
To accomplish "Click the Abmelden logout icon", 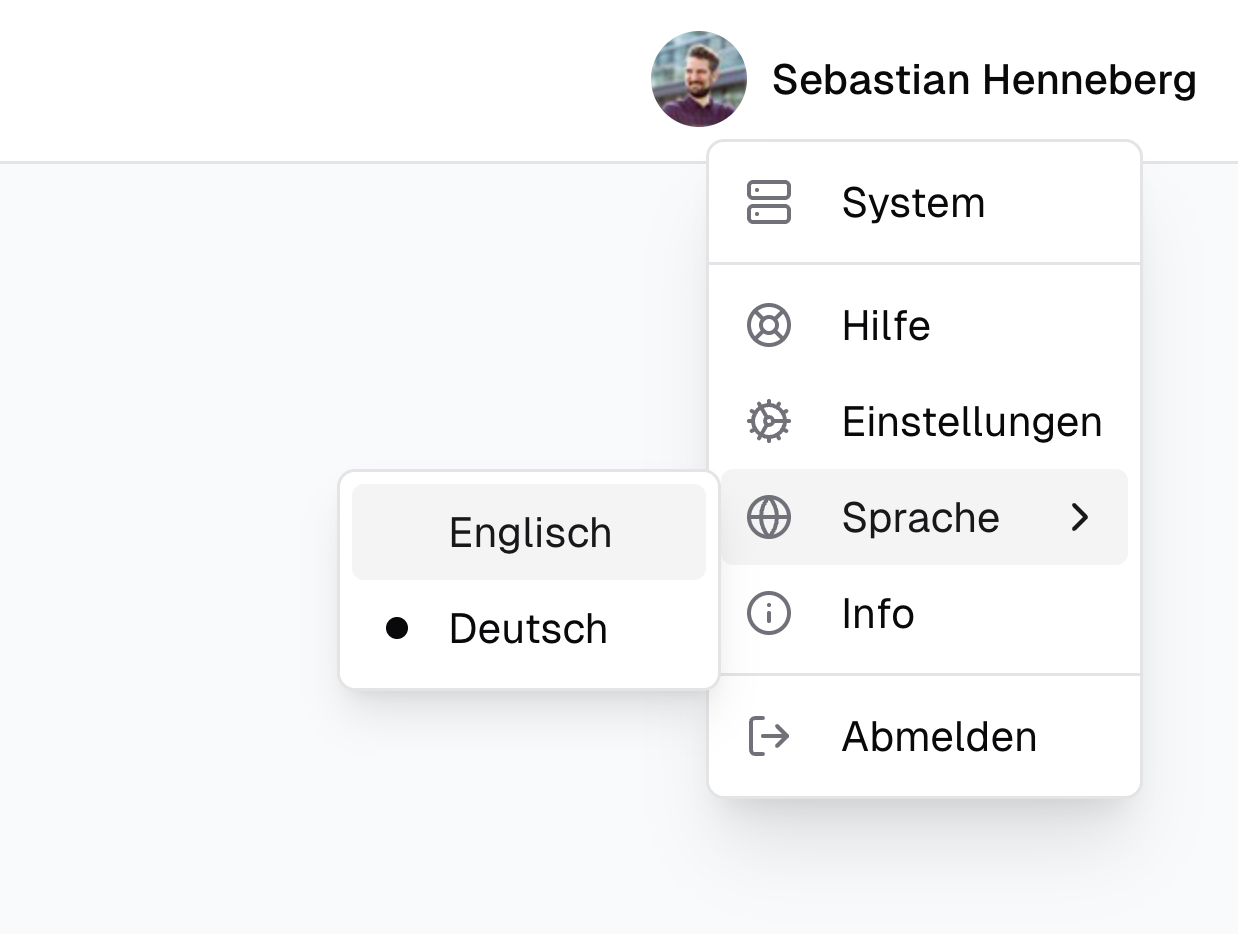I will (x=768, y=736).
